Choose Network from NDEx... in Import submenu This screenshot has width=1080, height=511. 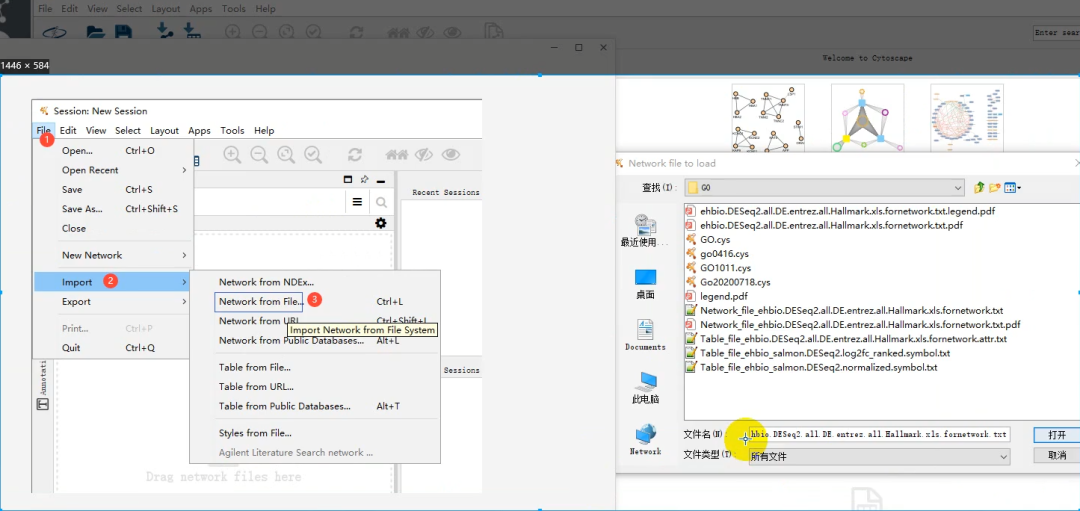[x=266, y=282]
